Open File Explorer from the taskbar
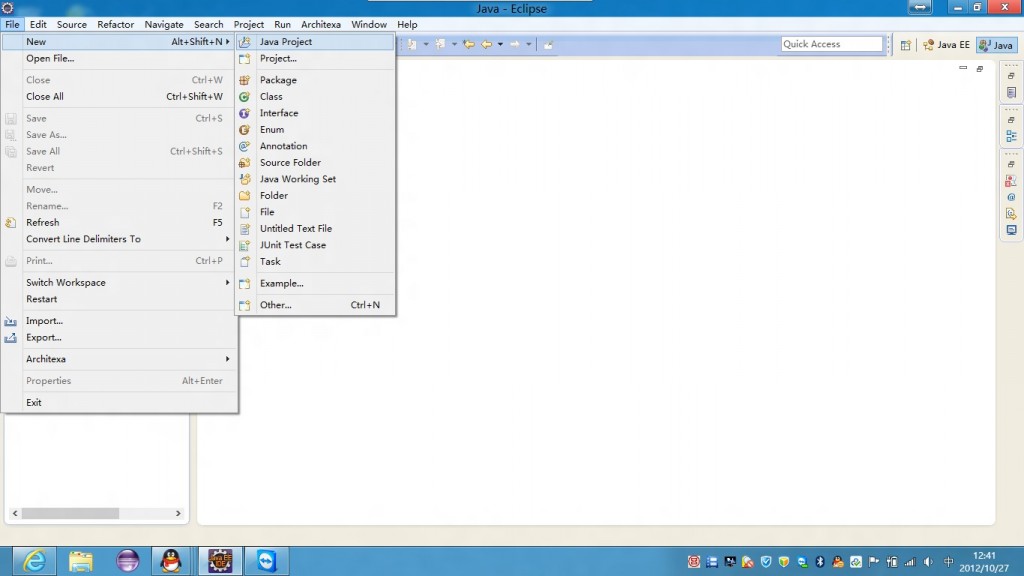Viewport: 1024px width, 576px height. pyautogui.click(x=81, y=561)
